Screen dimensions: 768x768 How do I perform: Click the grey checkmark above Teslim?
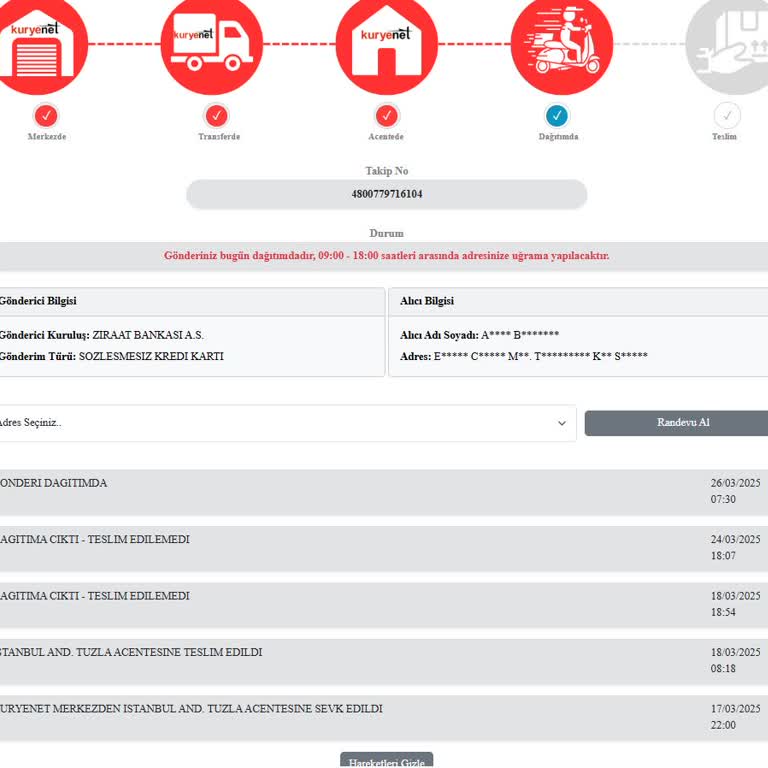point(727,116)
